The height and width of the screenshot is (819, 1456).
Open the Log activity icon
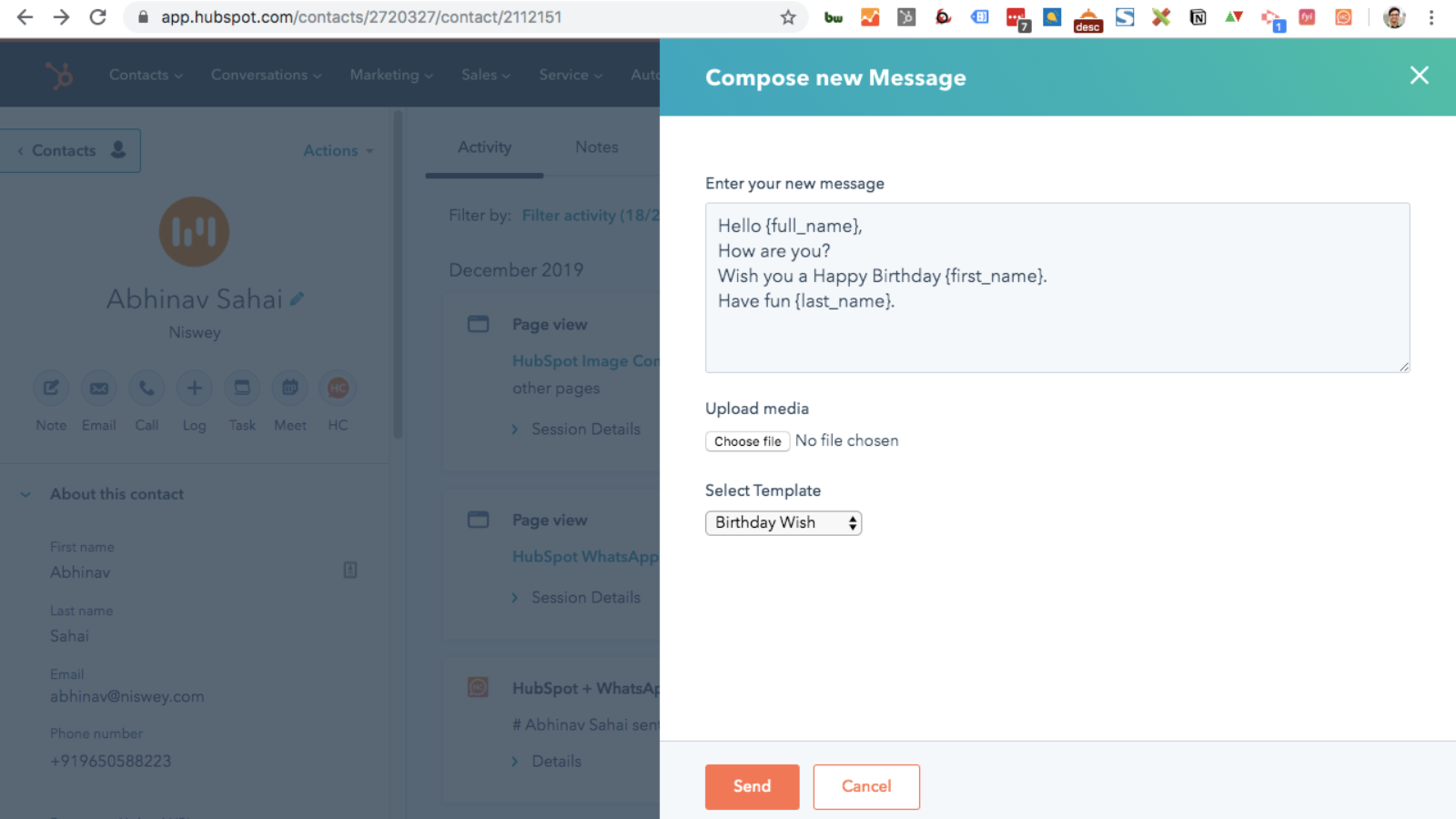point(194,387)
